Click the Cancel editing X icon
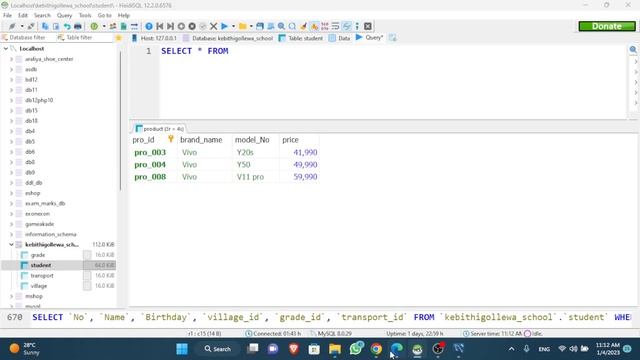Image resolution: width=640 pixels, height=360 pixels. tap(213, 26)
